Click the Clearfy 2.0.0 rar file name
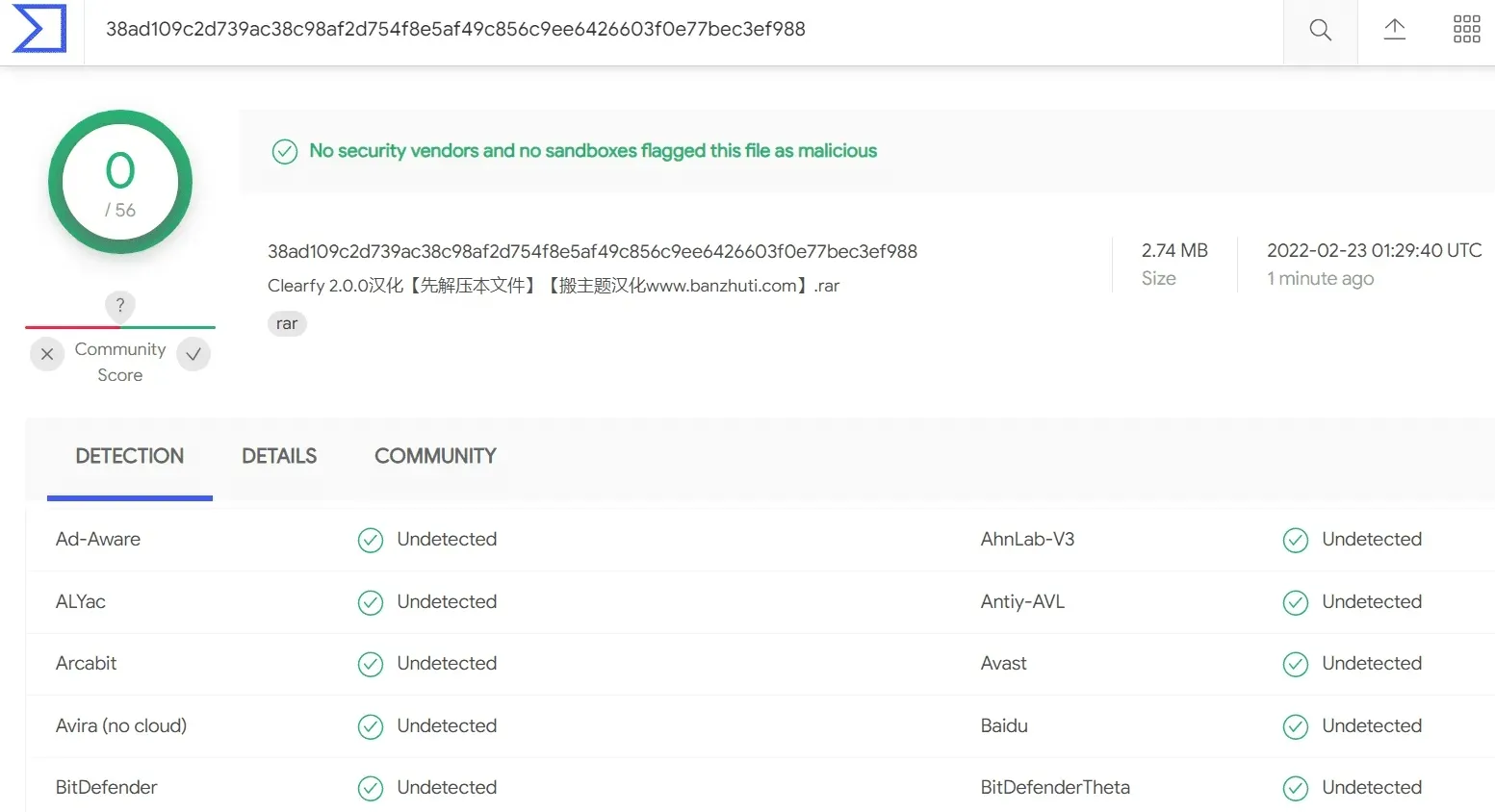Viewport: 1495px width, 812px height. click(x=554, y=286)
